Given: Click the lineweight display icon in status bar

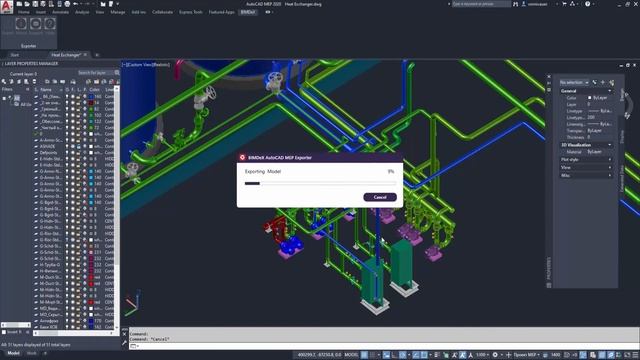Looking at the screenshot, I should click(x=436, y=355).
